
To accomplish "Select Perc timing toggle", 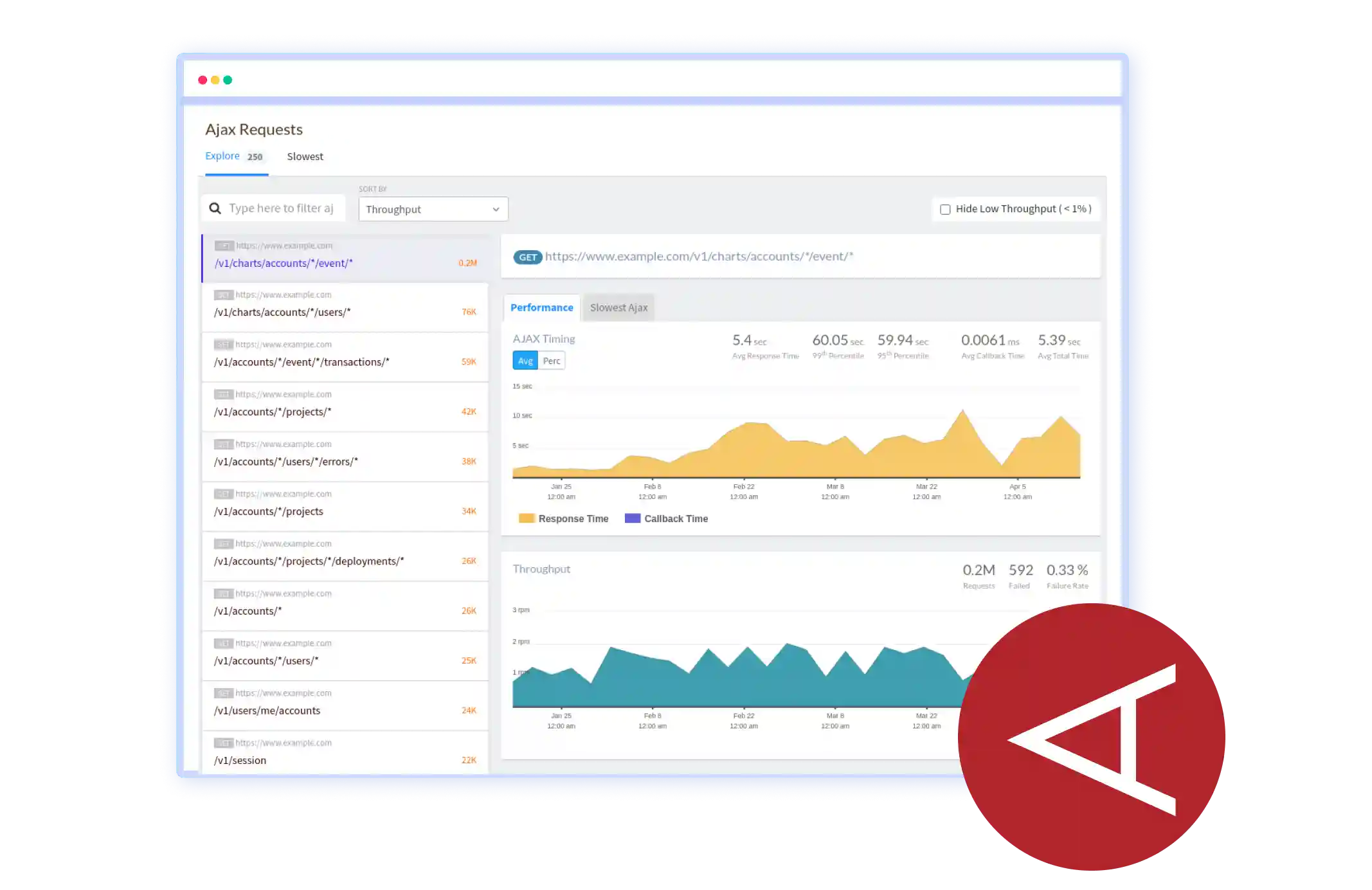I will point(552,361).
